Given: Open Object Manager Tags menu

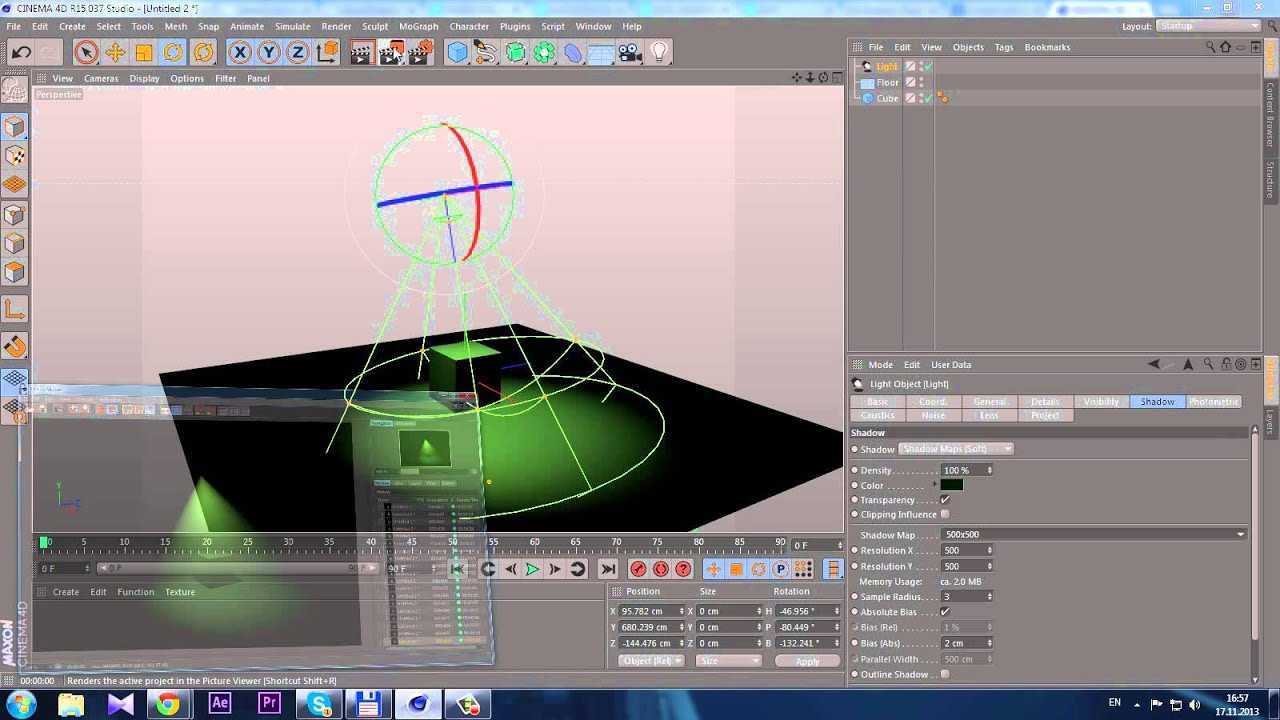Looking at the screenshot, I should 1004,47.
